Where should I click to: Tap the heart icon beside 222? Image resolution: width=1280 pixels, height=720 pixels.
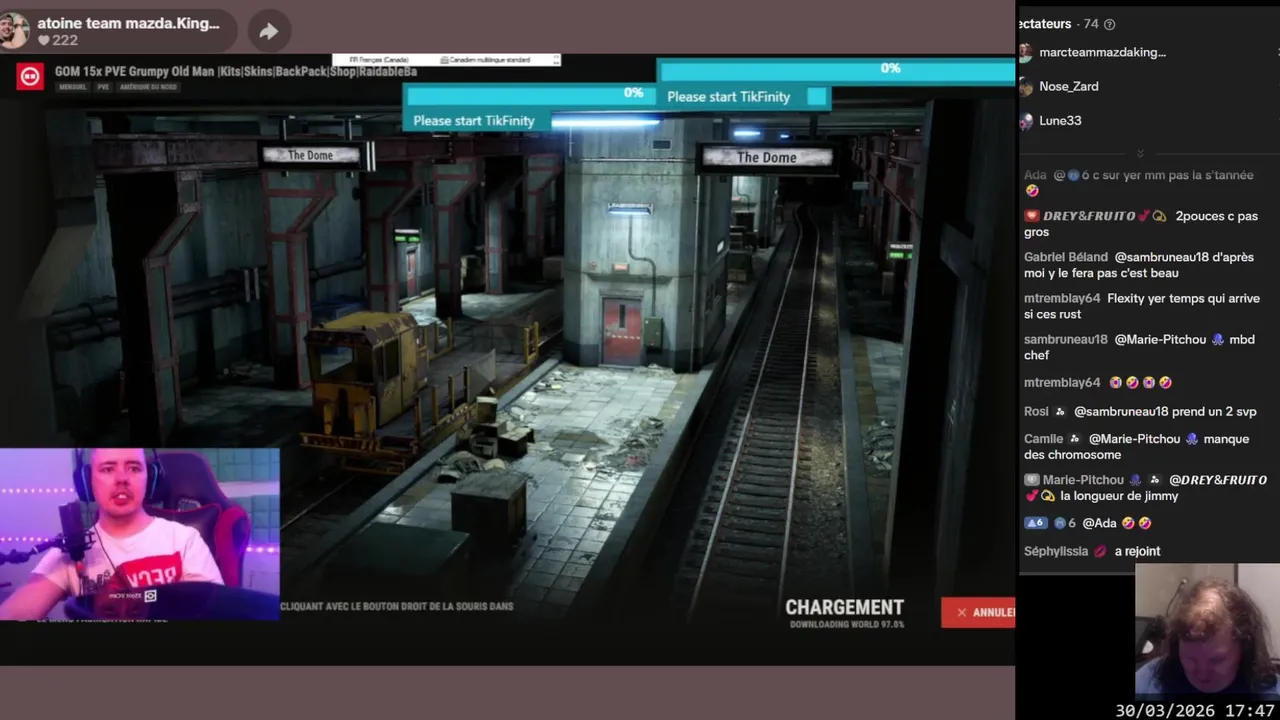[44, 40]
